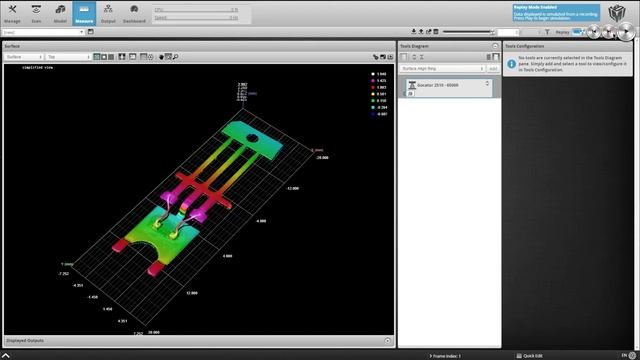The height and width of the screenshot is (360, 640).
Task: Click the circular reset view icon
Action: click(x=151, y=57)
